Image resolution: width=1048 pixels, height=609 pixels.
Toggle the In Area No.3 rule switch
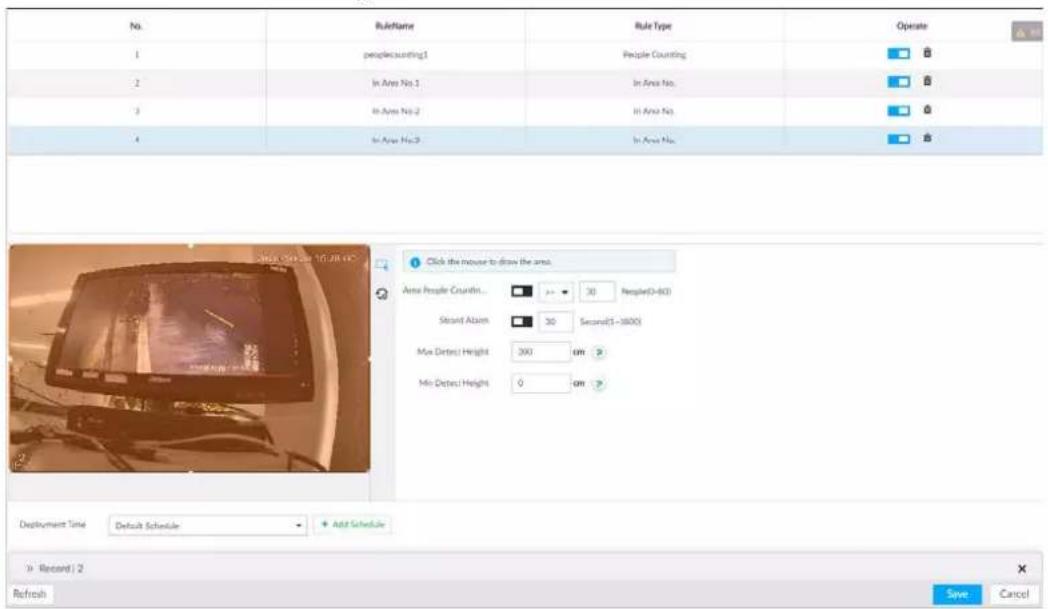click(898, 139)
